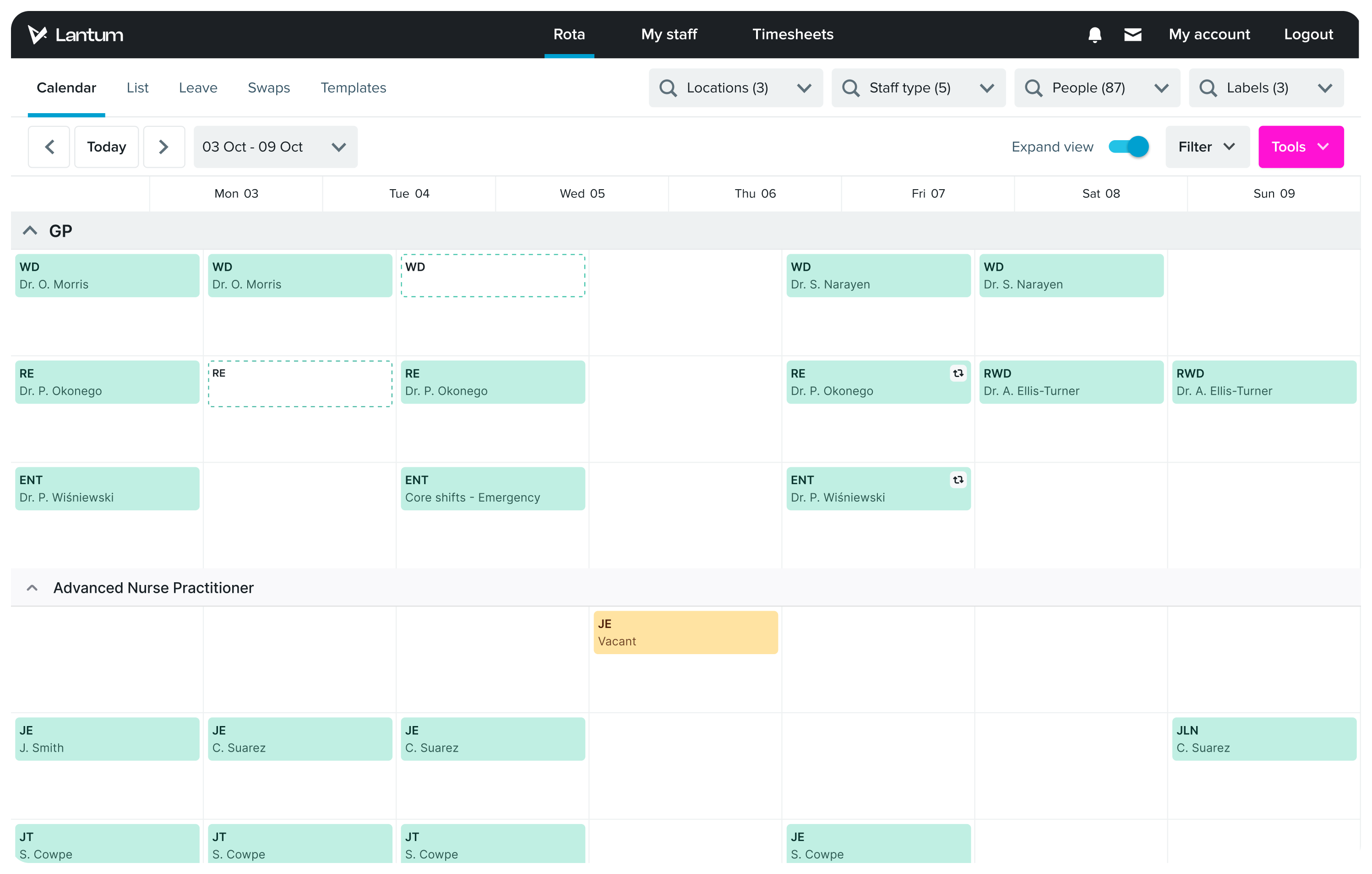Viewport: 1372px width, 874px height.
Task: Select the yellow JE Vacant shift
Action: tap(685, 633)
